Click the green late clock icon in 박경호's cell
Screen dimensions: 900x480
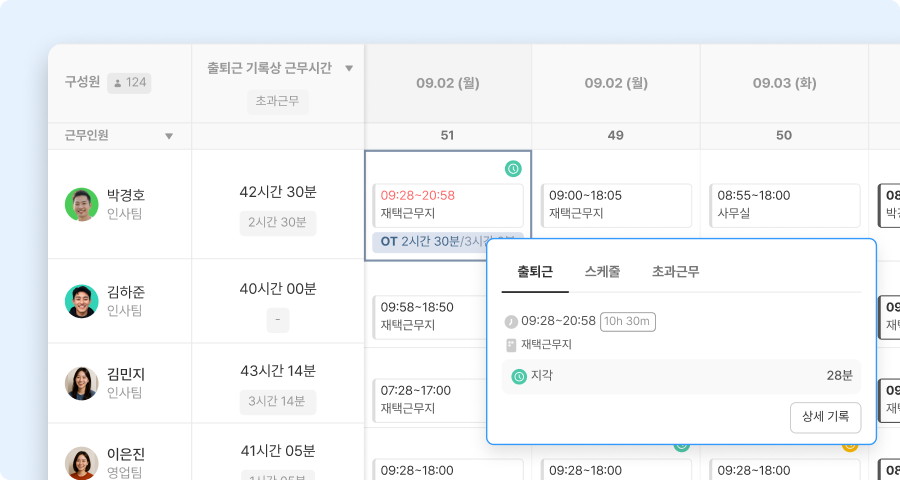[x=513, y=169]
